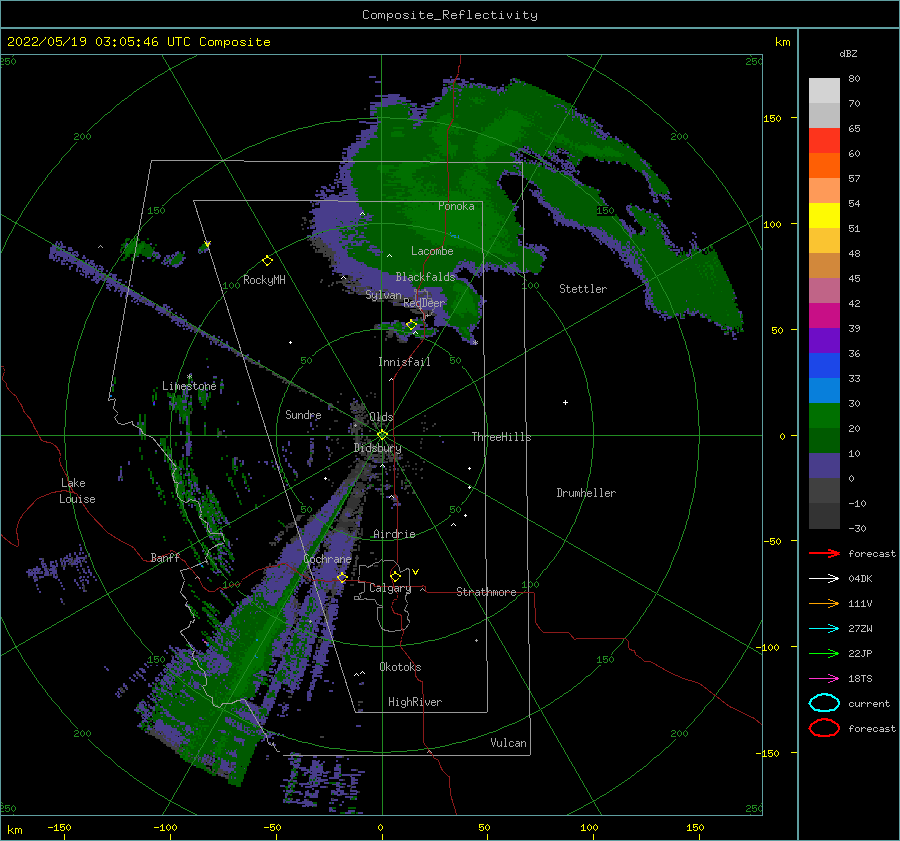Click the Stettler city label
900x841 pixels.
(x=583, y=289)
